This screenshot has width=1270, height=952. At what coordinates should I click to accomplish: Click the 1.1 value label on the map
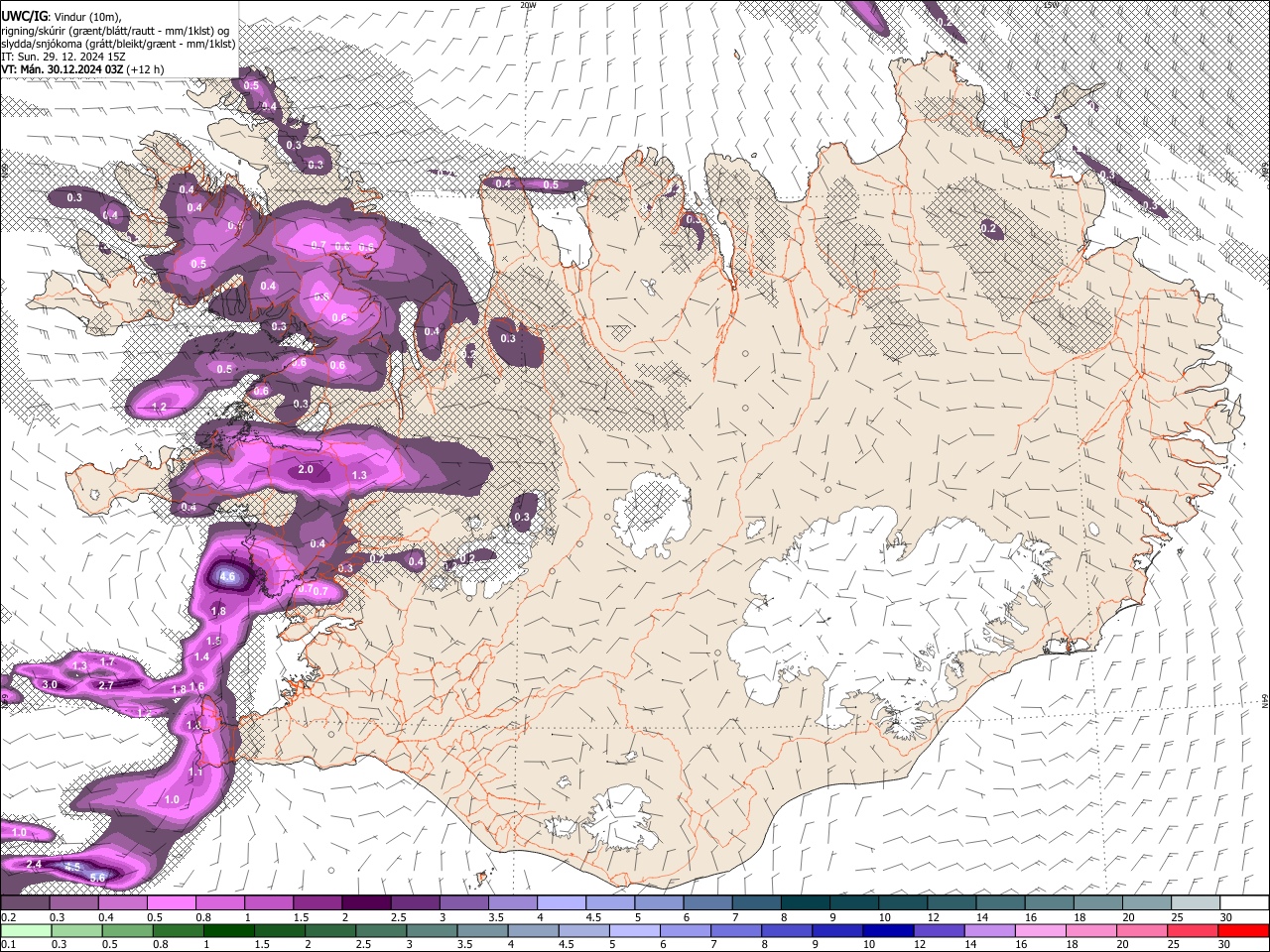(x=195, y=772)
